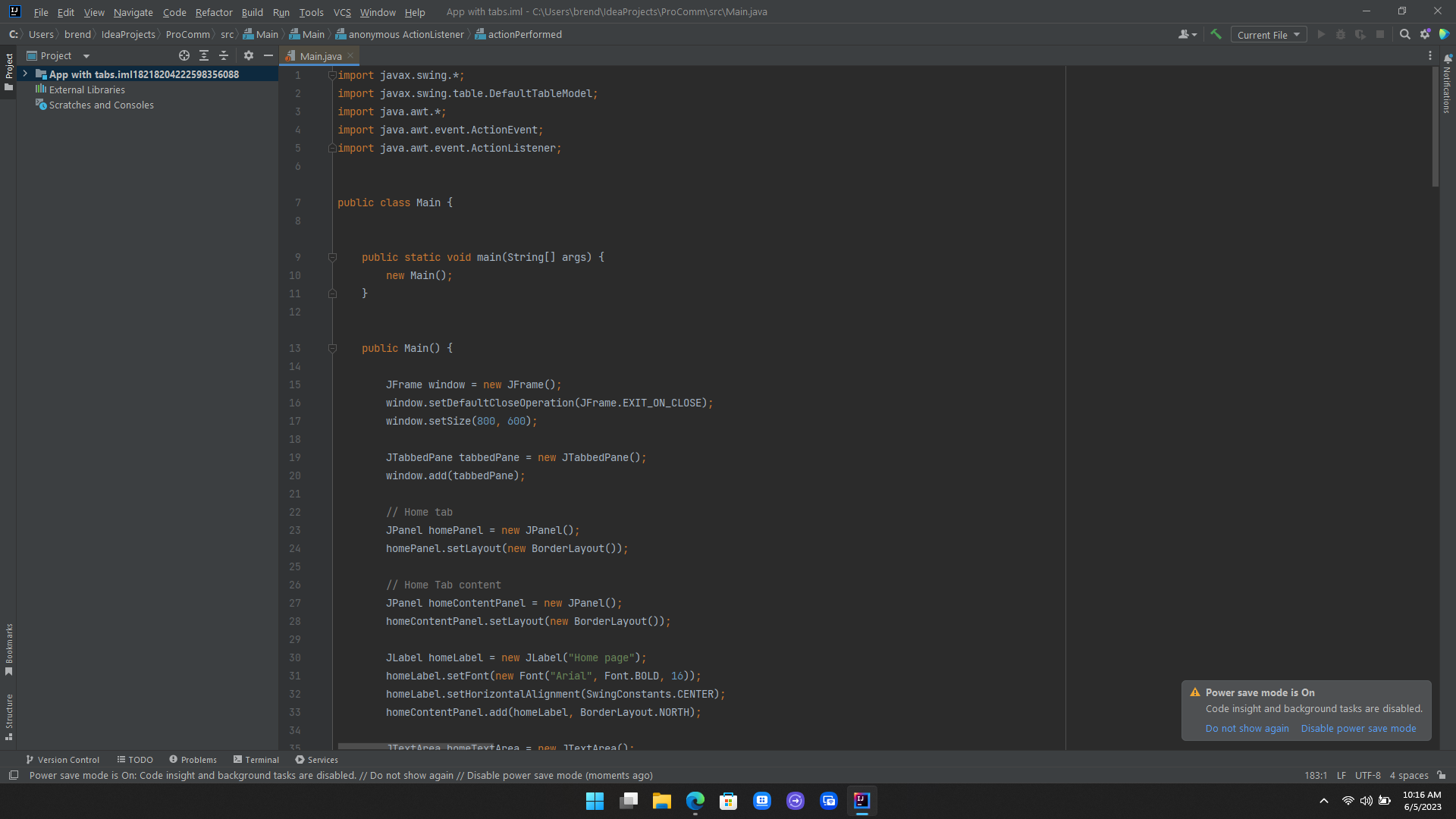
Task: Hide the Project tool window with minus icon
Action: click(x=268, y=55)
